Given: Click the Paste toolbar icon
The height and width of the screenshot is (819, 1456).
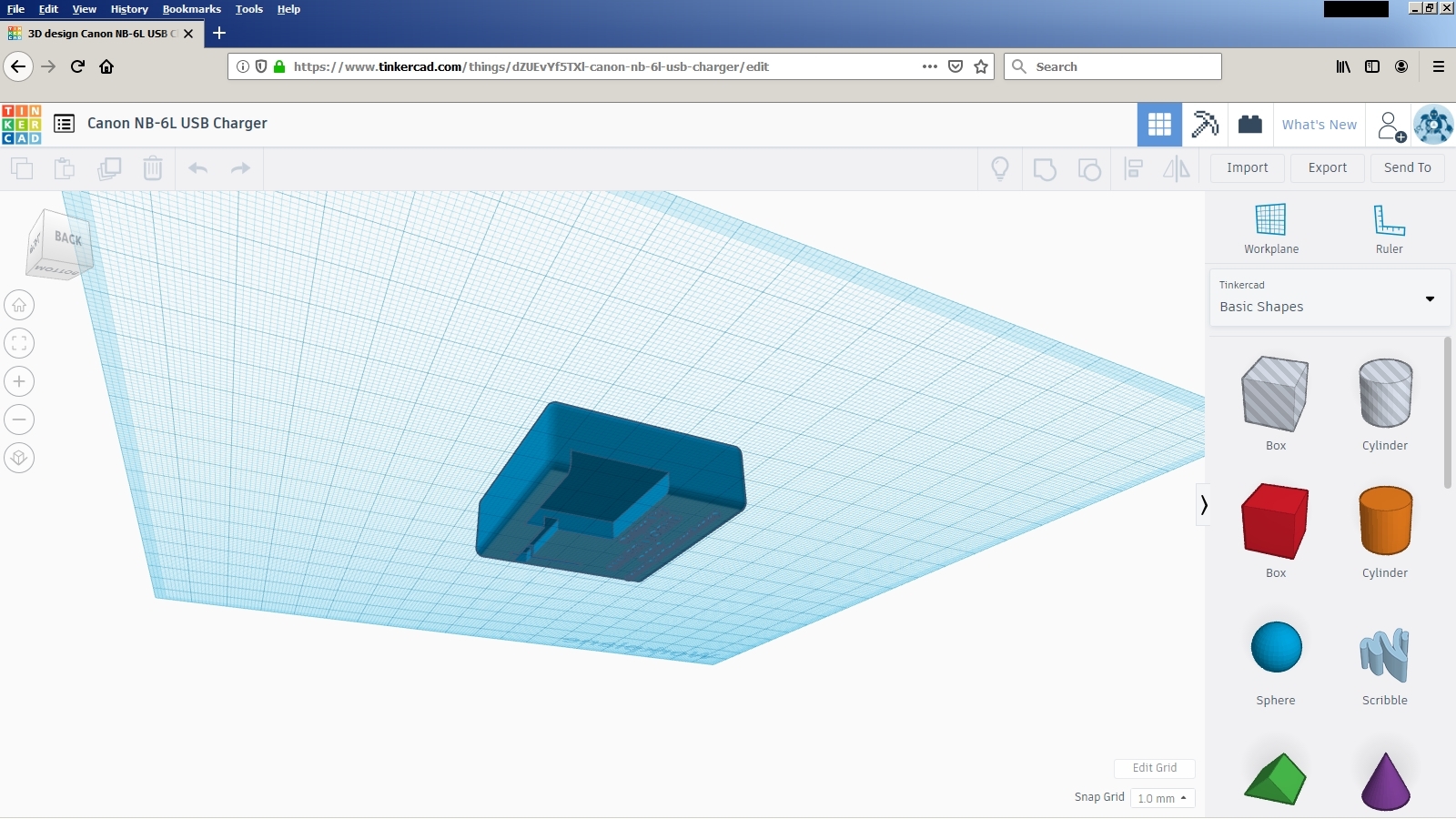Looking at the screenshot, I should click(x=65, y=168).
